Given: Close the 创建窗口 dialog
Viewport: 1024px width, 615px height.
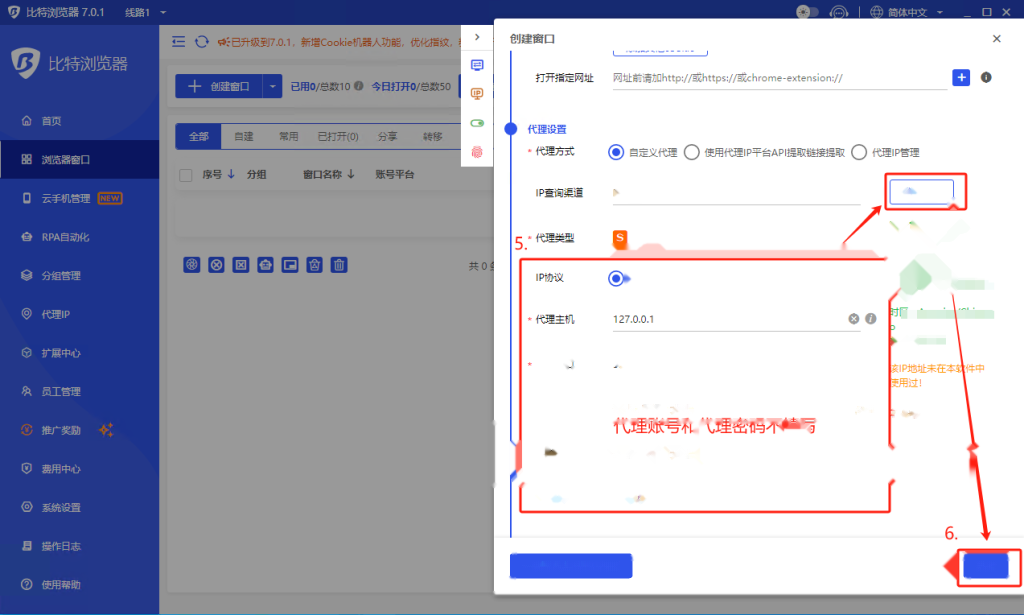Looking at the screenshot, I should 997,39.
